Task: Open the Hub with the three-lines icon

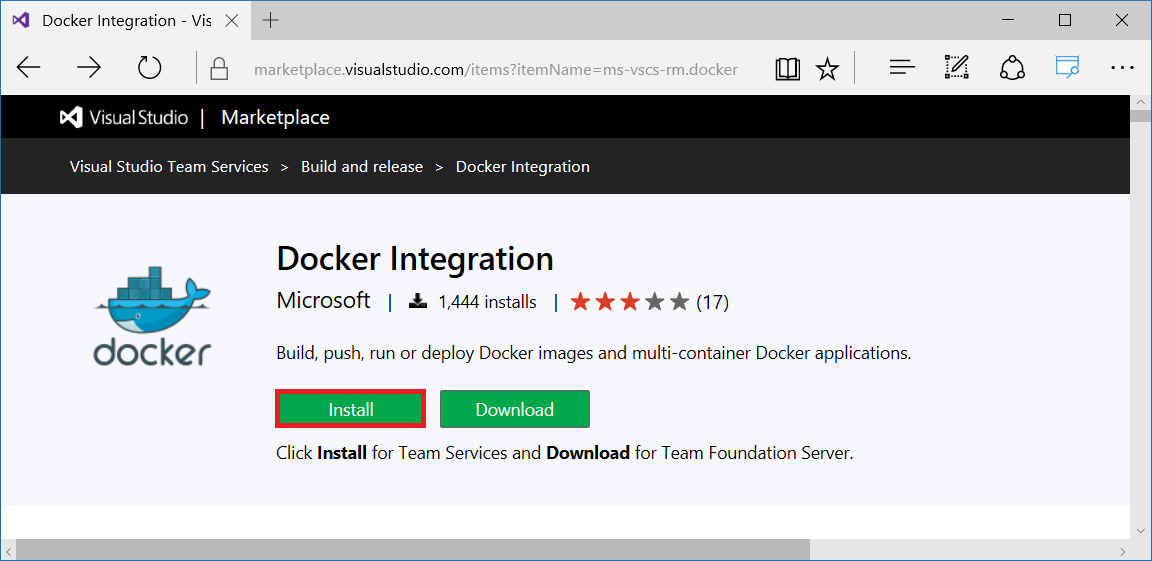Action: [x=901, y=68]
